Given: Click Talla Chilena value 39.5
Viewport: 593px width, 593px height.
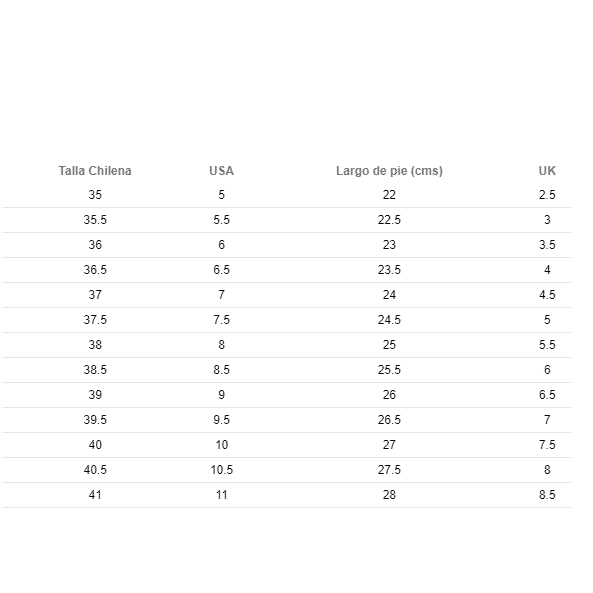Looking at the screenshot, I should (x=95, y=420).
